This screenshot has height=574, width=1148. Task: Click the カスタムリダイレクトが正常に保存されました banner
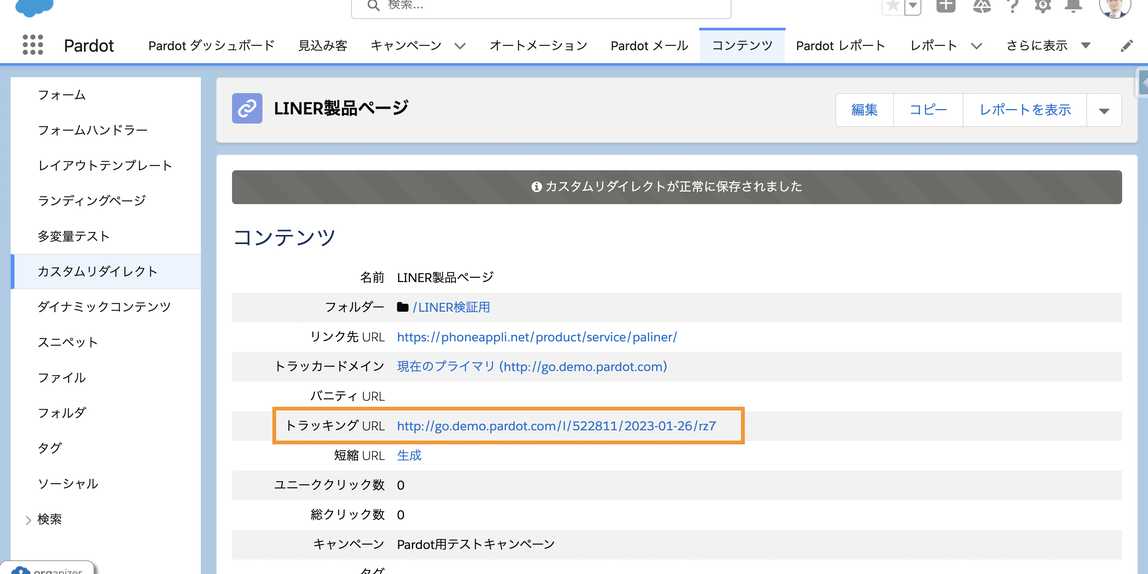[676, 187]
